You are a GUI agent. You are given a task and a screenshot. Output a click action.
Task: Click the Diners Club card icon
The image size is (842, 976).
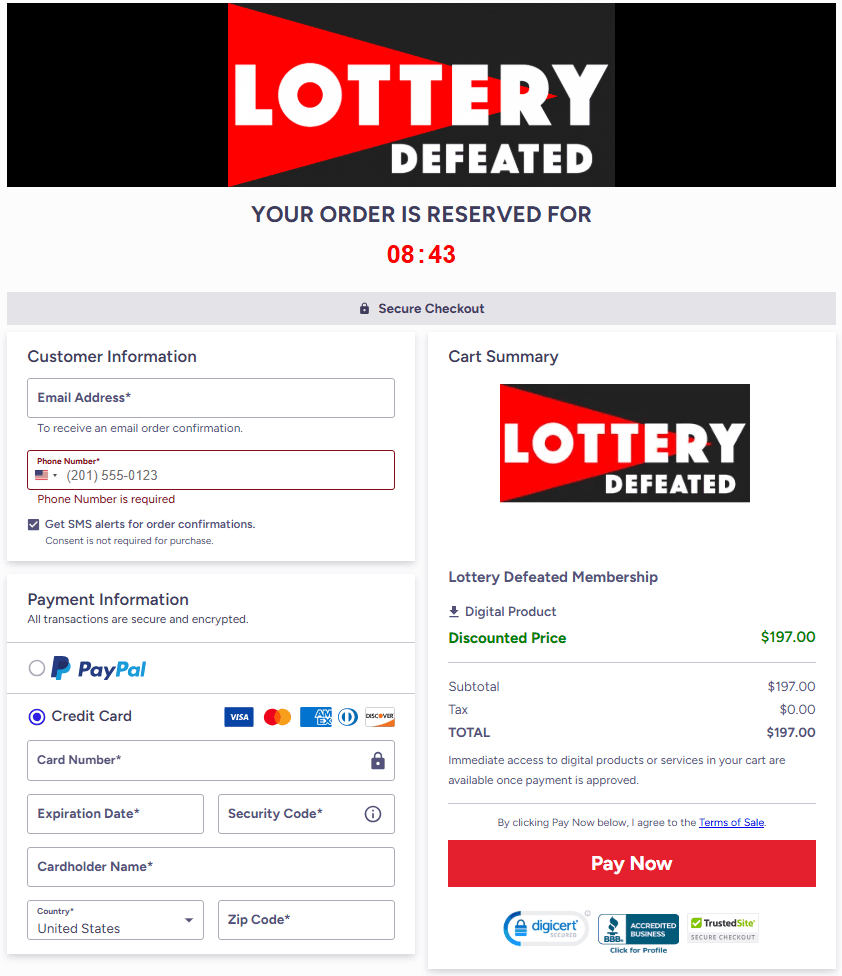point(347,717)
